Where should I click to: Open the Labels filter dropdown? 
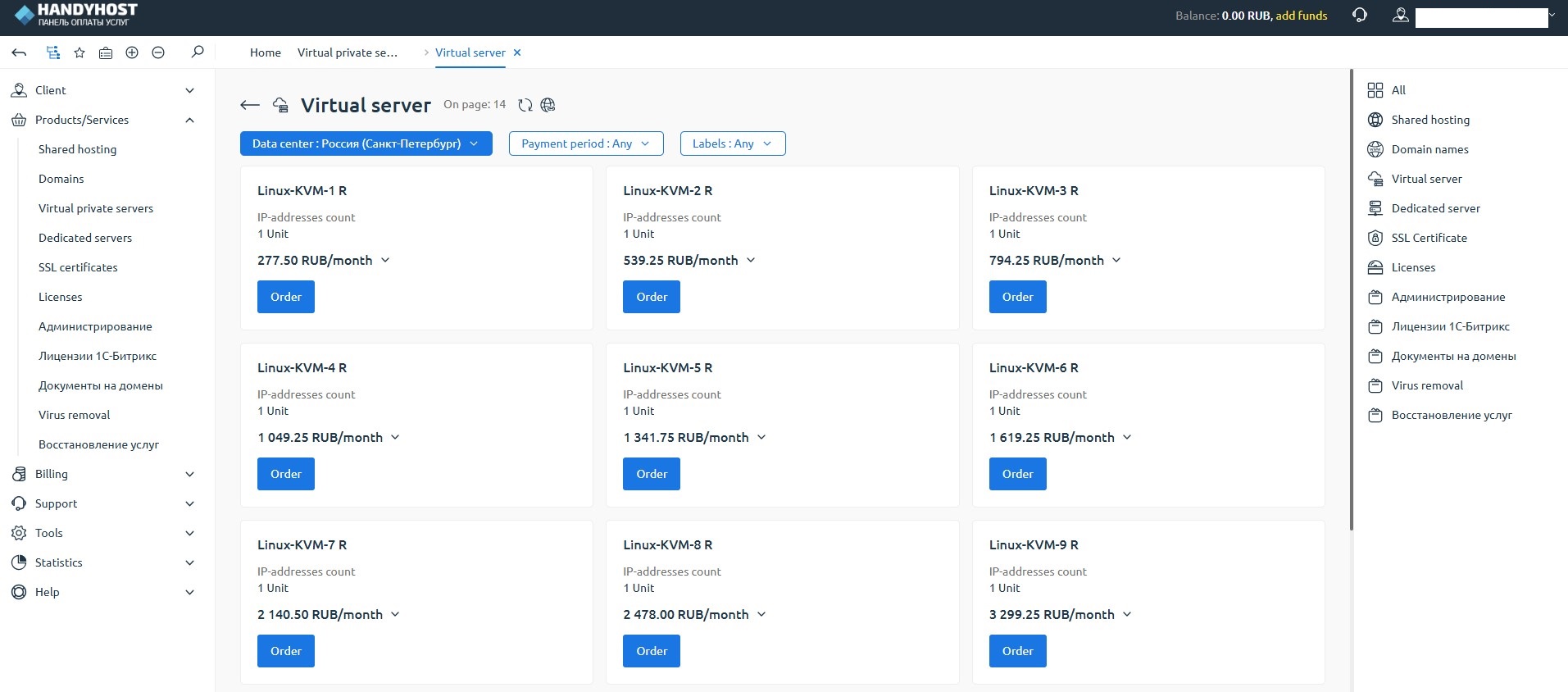732,143
